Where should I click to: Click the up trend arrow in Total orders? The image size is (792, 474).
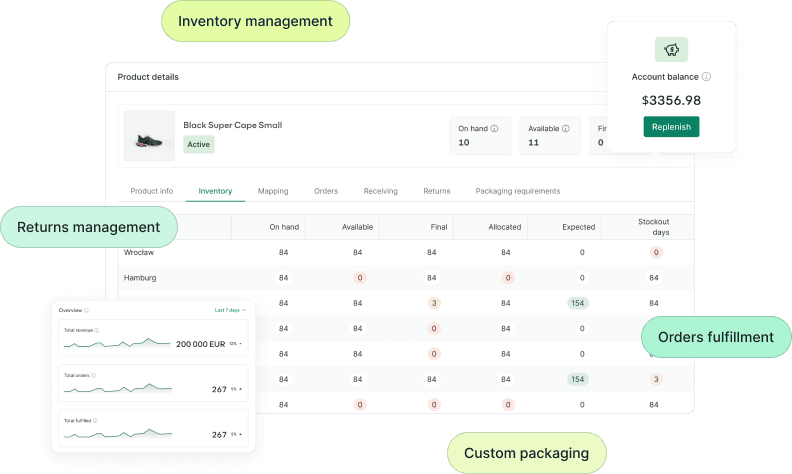pyautogui.click(x=240, y=389)
